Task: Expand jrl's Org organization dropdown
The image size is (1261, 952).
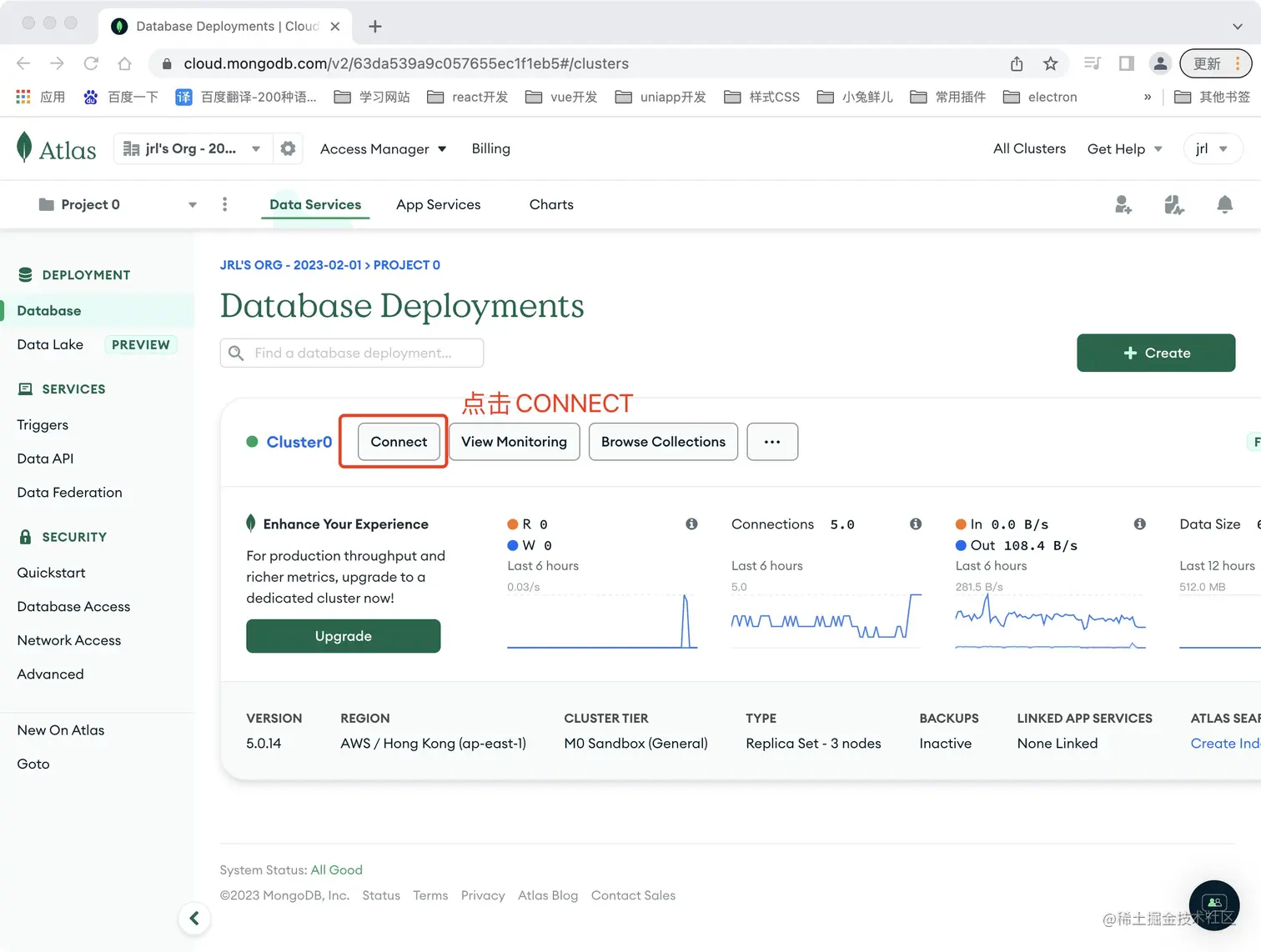Action: tap(191, 148)
